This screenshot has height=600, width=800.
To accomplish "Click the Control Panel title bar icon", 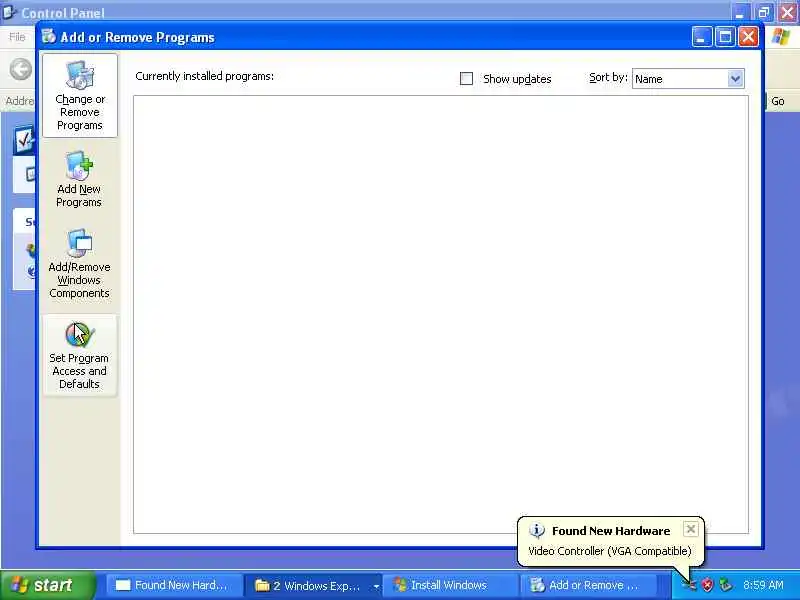I will click(x=9, y=11).
